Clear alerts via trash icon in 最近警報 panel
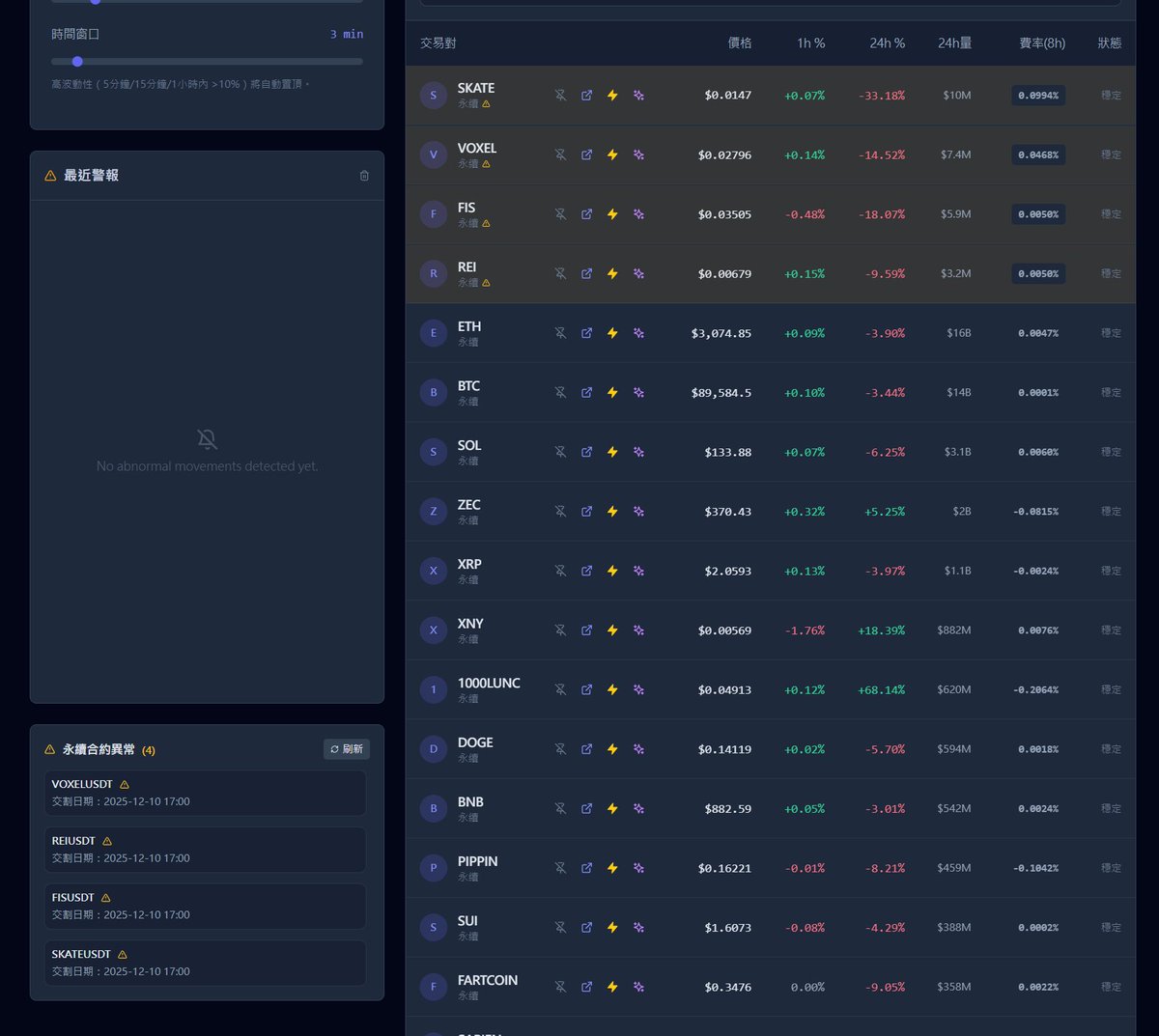Screen dimensions: 1159x1036 tap(364, 176)
